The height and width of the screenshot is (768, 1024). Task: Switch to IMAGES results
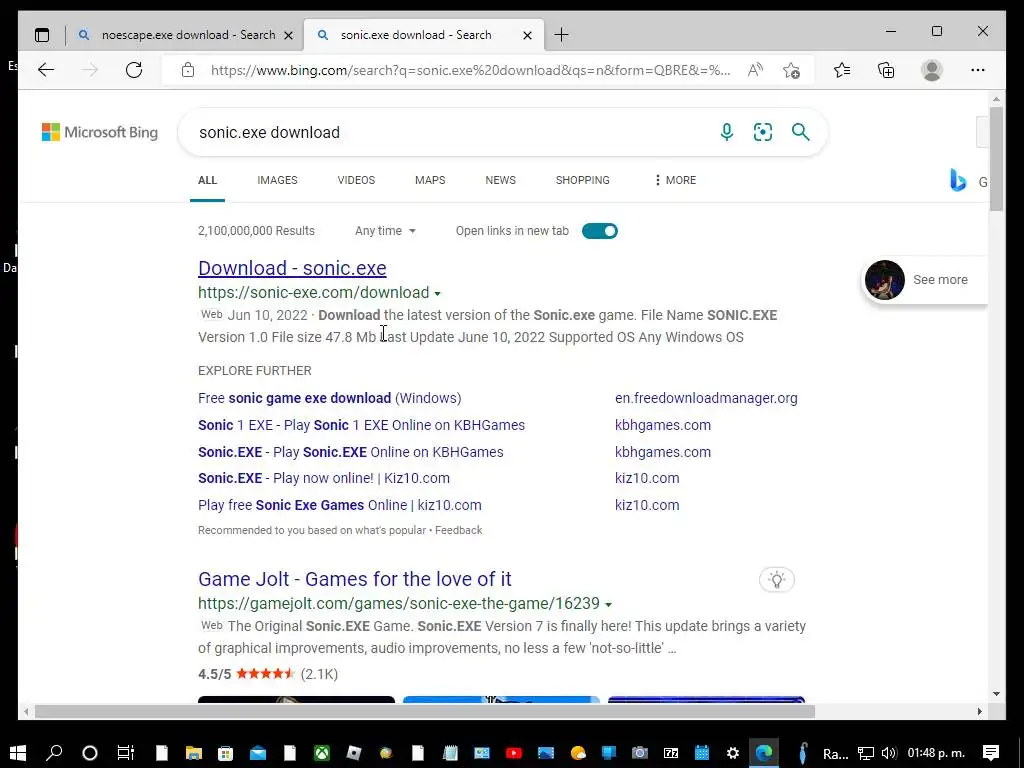277,180
